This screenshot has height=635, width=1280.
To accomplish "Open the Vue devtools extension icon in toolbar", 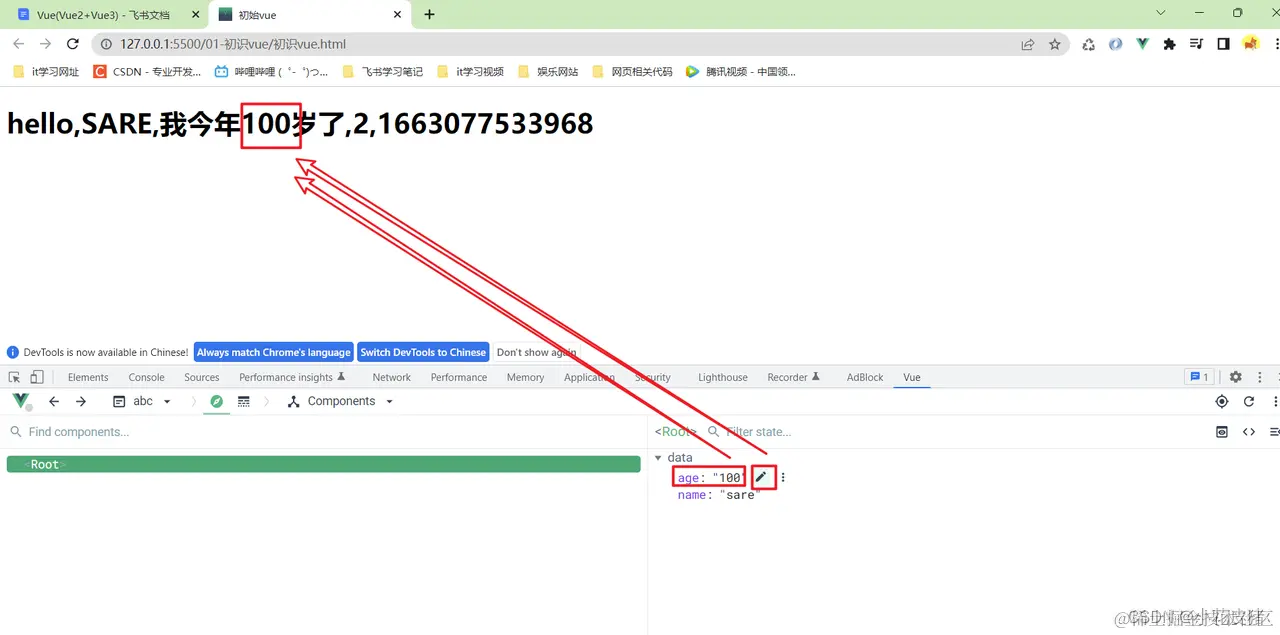I will pyautogui.click(x=1142, y=44).
